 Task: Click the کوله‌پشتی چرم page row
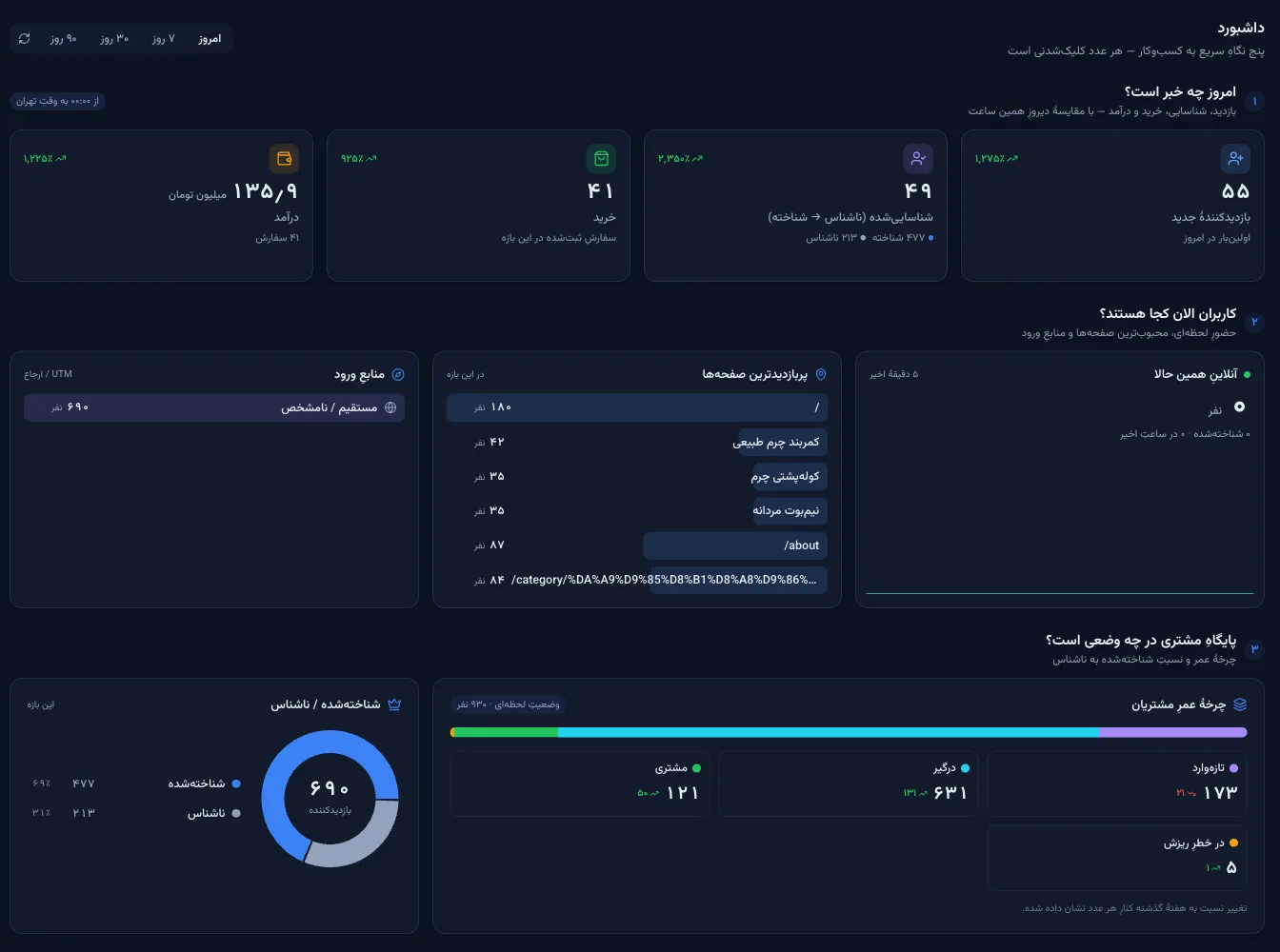coord(637,476)
